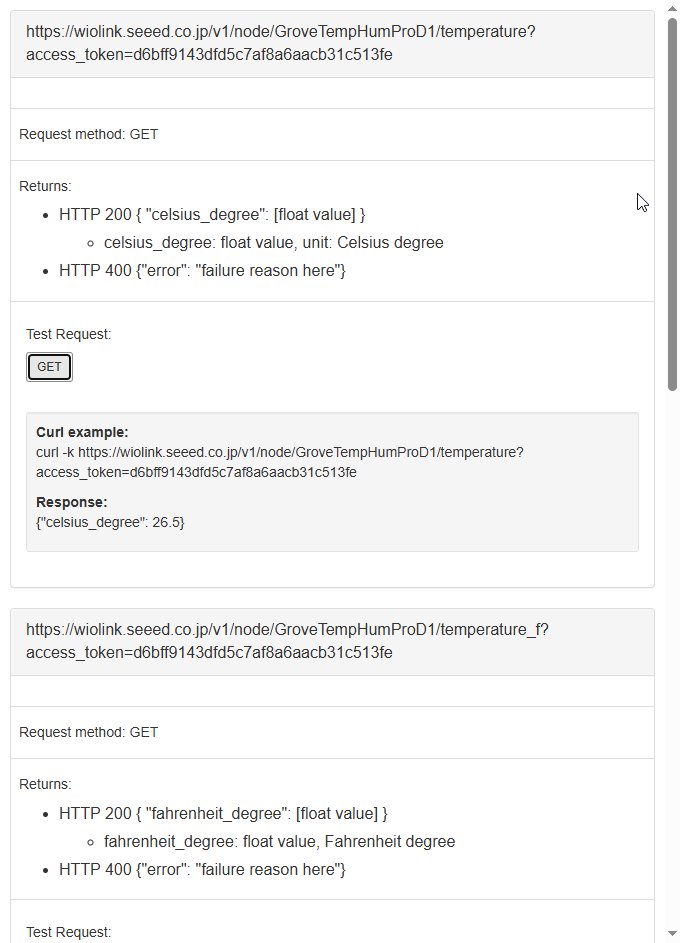The height and width of the screenshot is (943, 680).
Task: Click the Returns label in the first section
Action: point(38,186)
